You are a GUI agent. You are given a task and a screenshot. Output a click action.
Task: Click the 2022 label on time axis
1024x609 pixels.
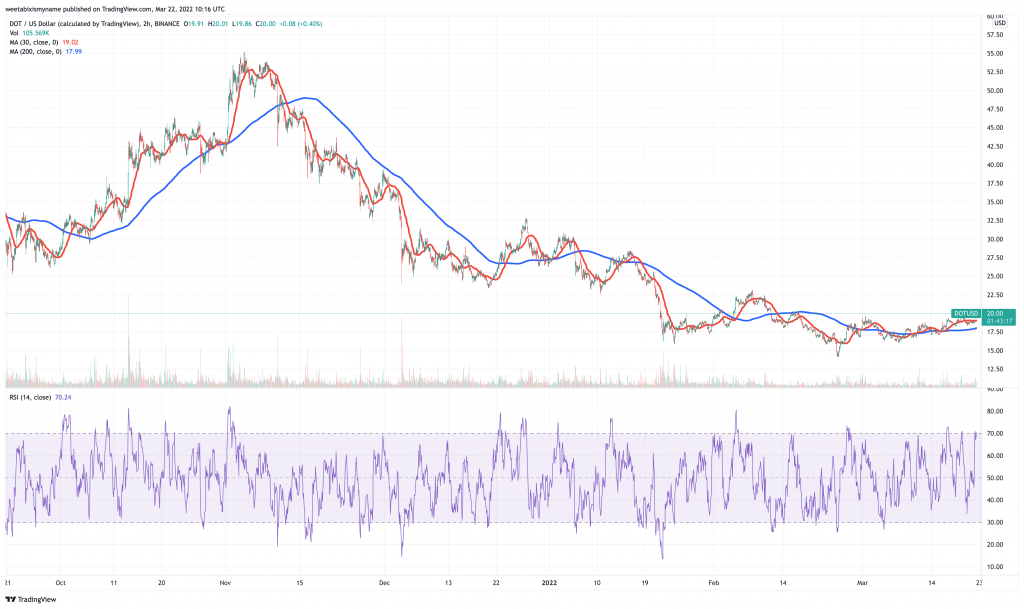click(x=549, y=582)
